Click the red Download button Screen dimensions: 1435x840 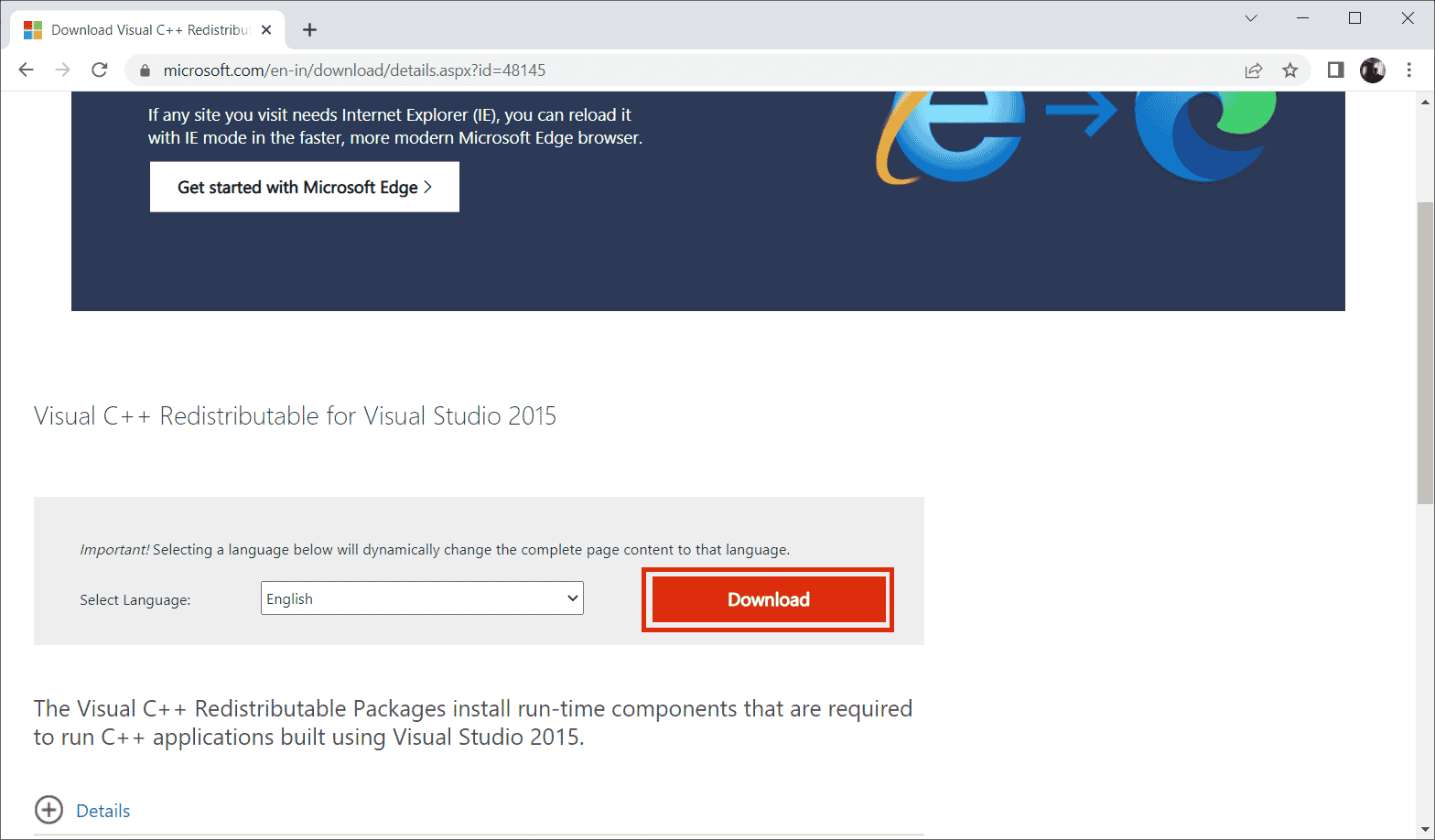click(x=768, y=599)
